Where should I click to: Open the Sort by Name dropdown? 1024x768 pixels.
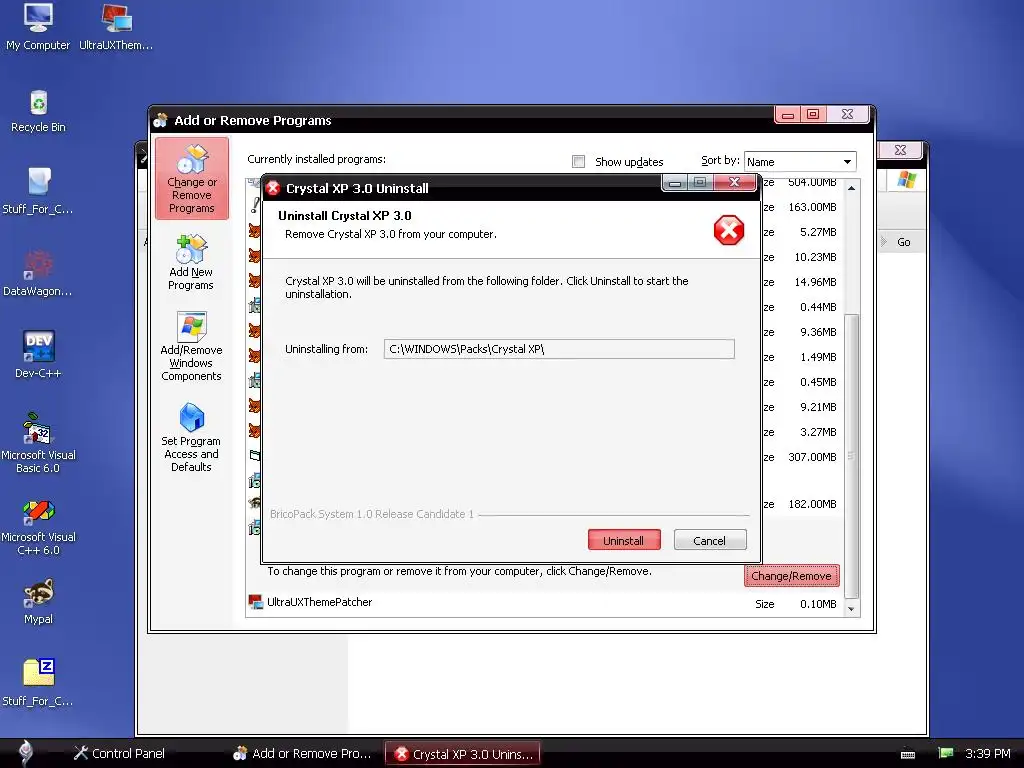pos(800,161)
